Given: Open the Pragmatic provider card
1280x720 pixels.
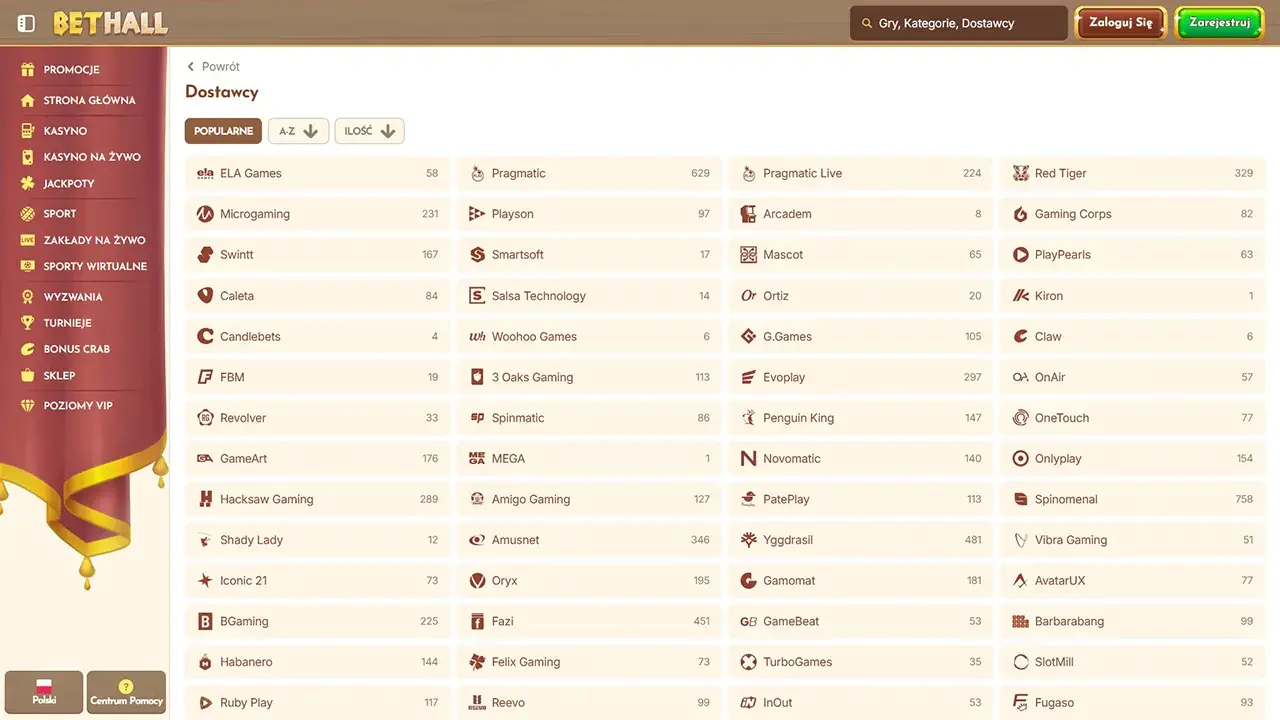Looking at the screenshot, I should (589, 173).
